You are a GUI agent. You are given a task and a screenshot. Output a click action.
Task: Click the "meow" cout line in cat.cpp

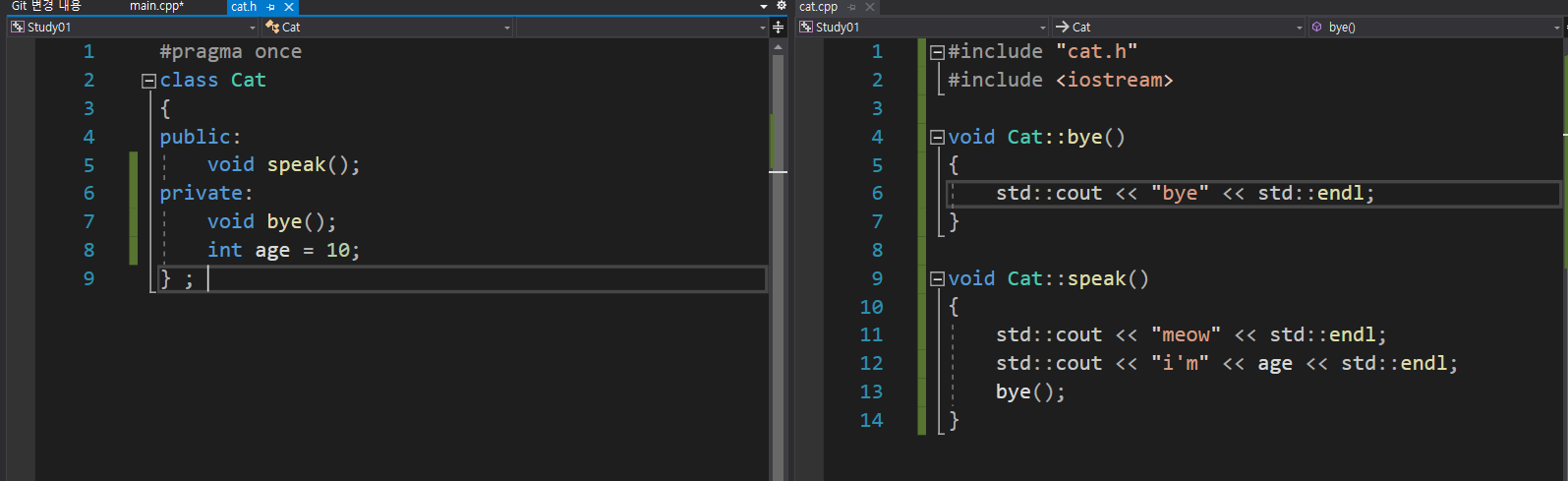click(1191, 335)
